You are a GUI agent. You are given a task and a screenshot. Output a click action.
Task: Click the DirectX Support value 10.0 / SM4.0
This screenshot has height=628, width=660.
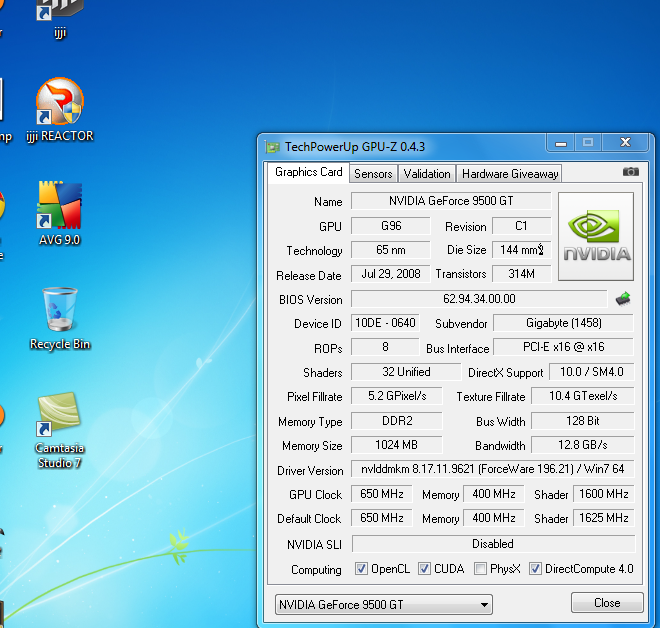591,372
